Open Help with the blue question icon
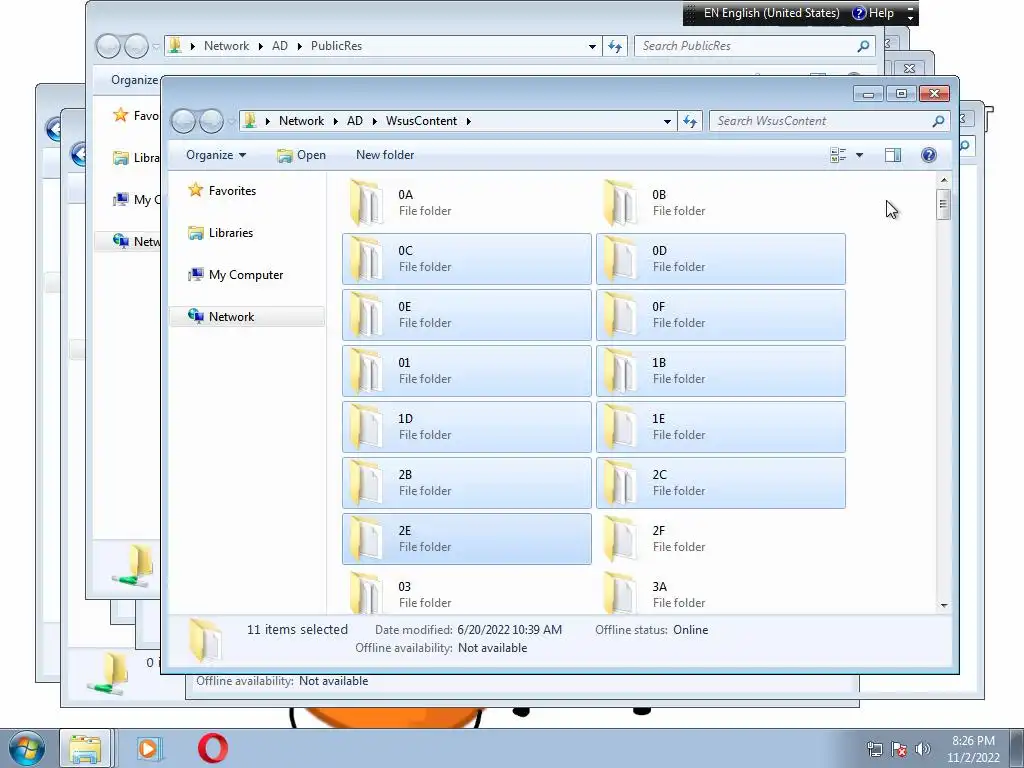Image resolution: width=1024 pixels, height=768 pixels. tap(929, 155)
